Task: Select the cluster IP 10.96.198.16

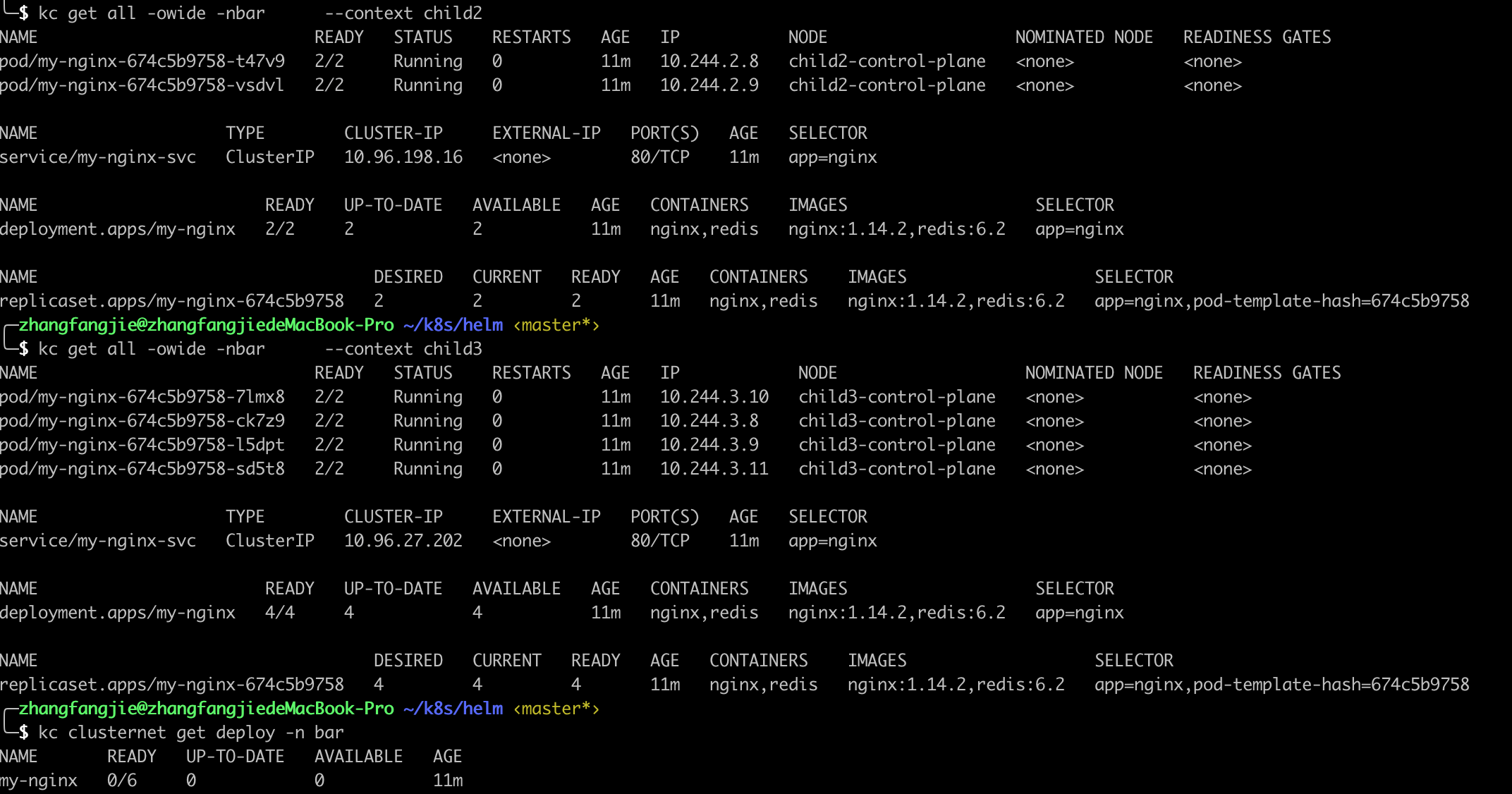Action: click(x=404, y=157)
